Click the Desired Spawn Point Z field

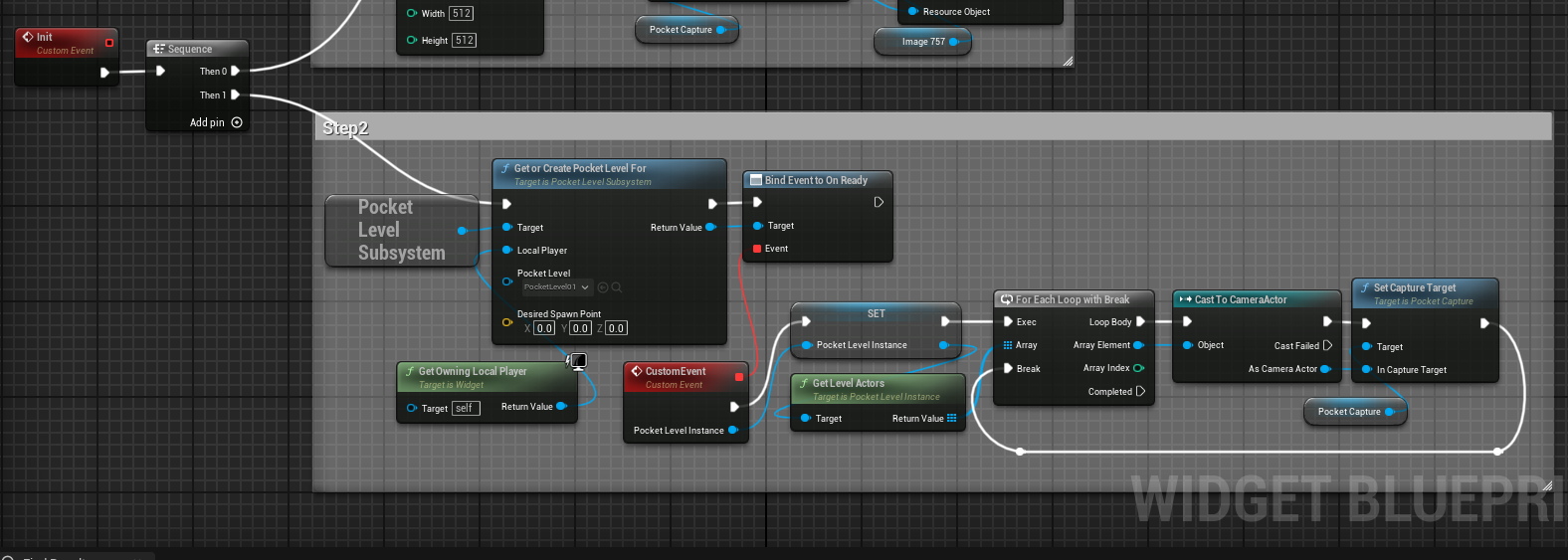click(617, 327)
